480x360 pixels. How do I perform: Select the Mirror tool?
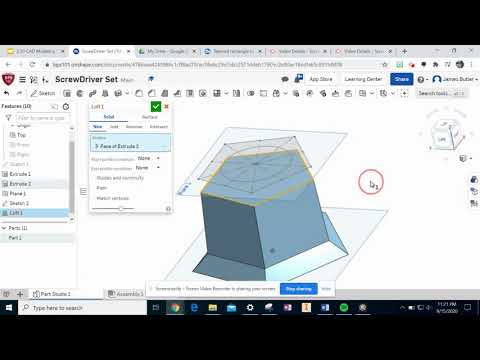click(x=236, y=93)
